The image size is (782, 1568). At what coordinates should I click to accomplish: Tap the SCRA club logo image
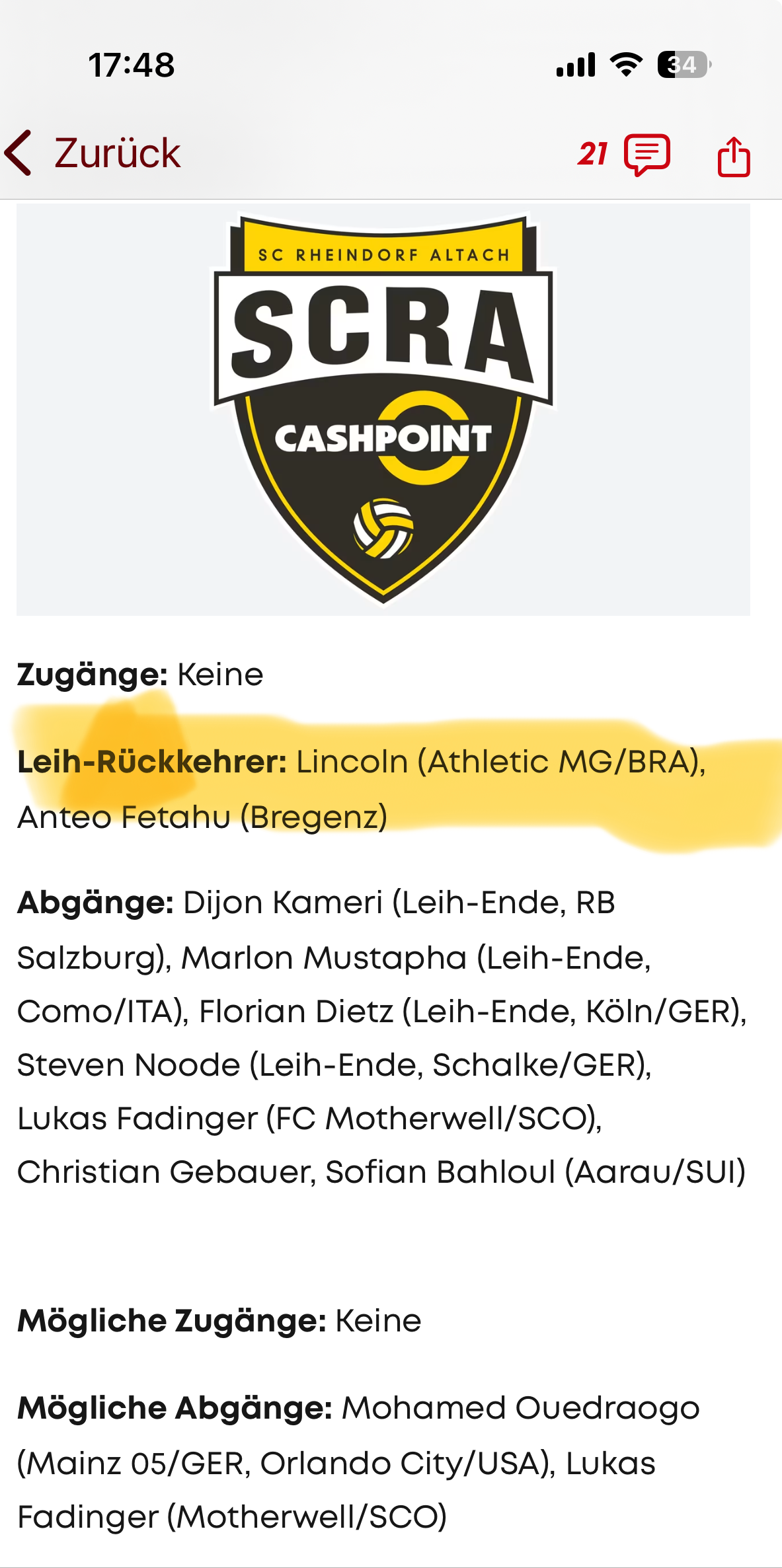point(383,409)
